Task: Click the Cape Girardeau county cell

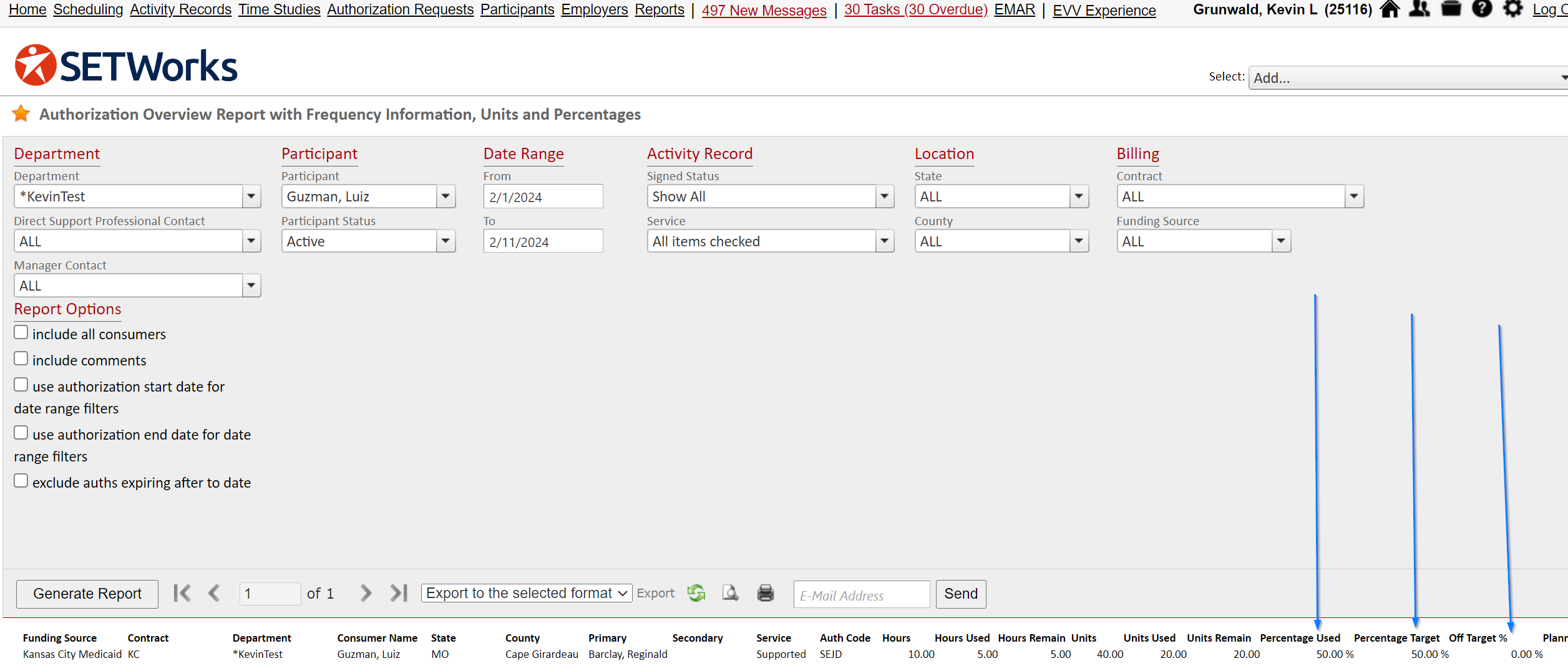Action: click(542, 654)
